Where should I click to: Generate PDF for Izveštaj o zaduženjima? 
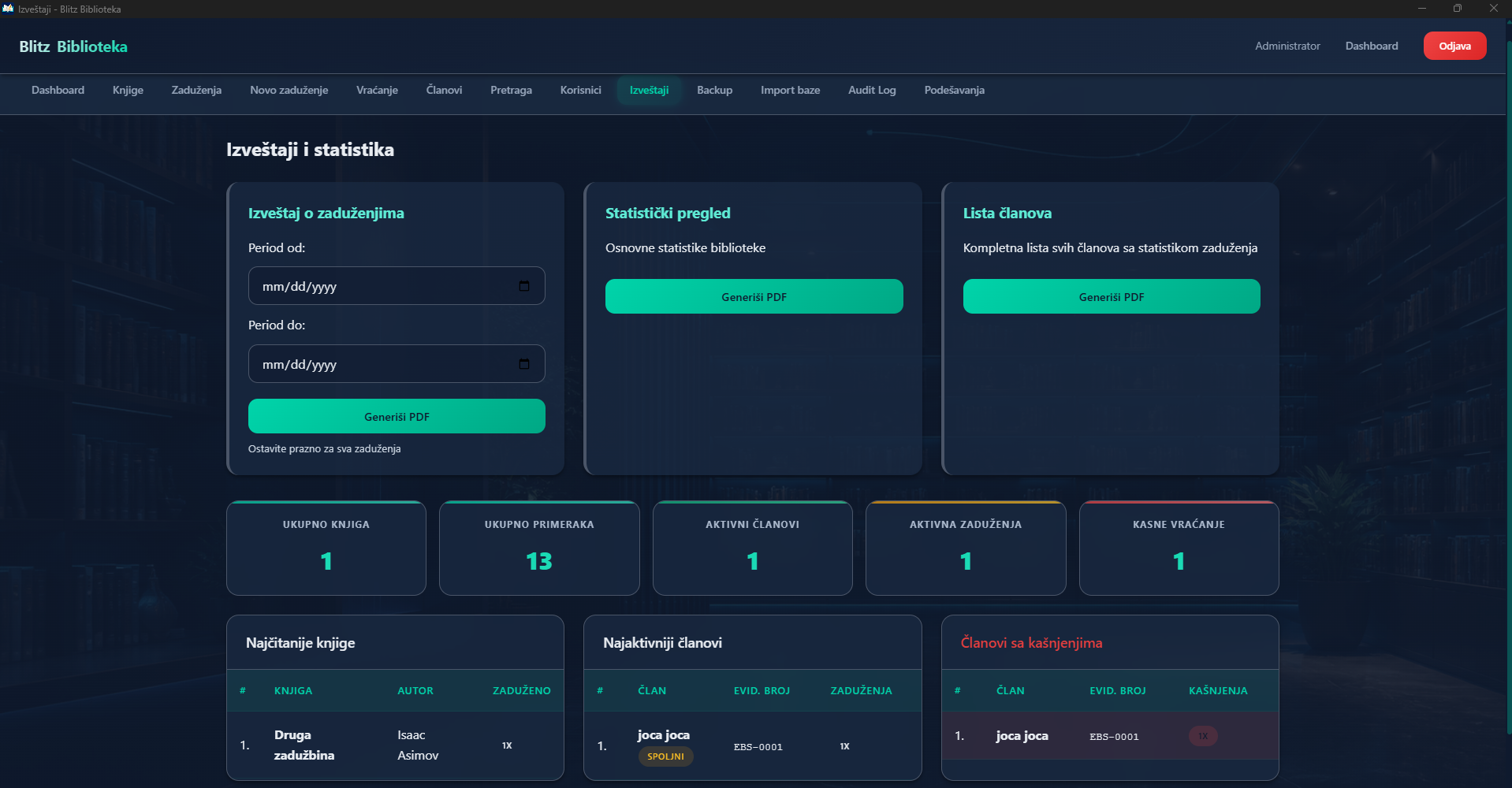[397, 416]
